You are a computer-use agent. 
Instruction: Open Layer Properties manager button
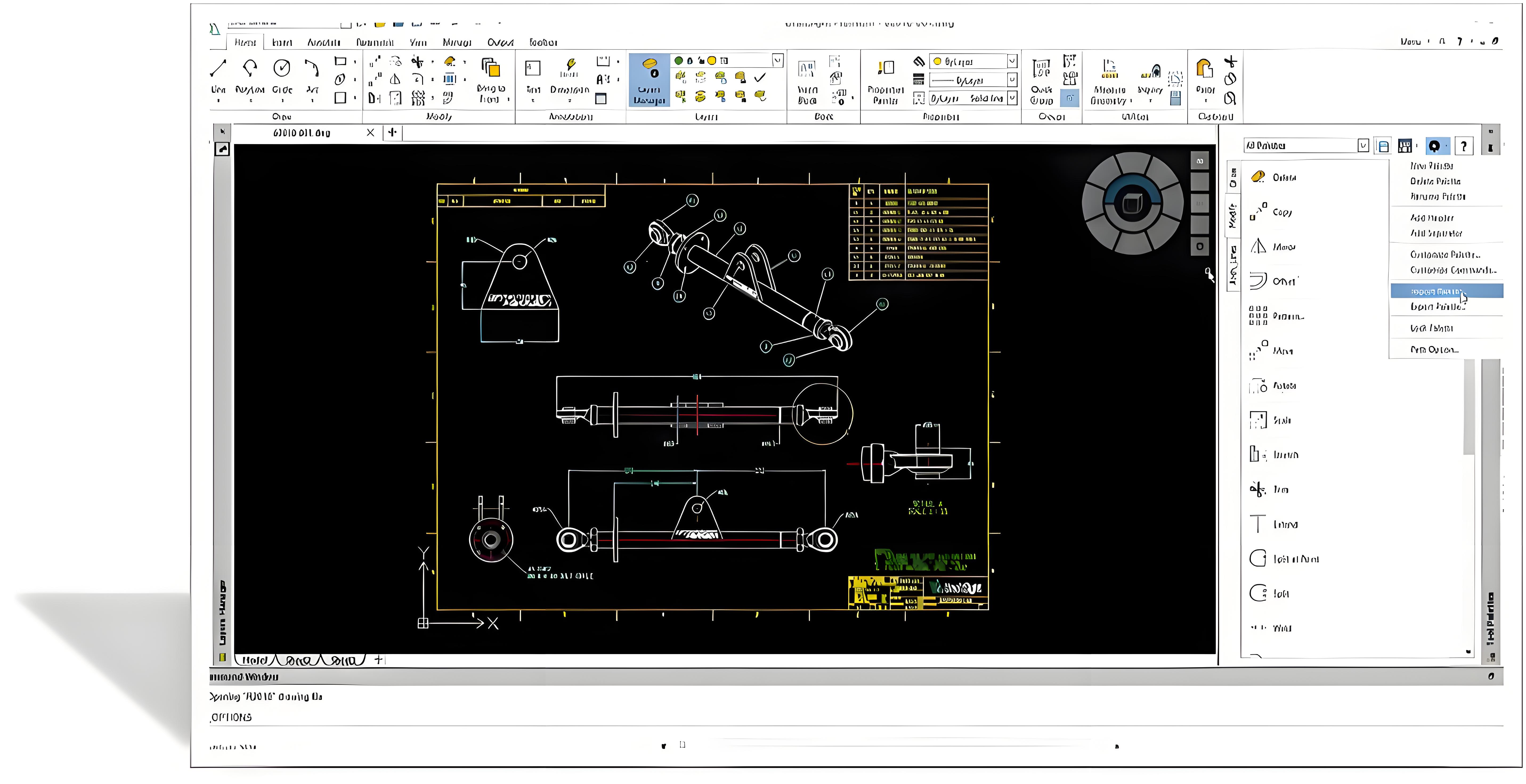(649, 80)
